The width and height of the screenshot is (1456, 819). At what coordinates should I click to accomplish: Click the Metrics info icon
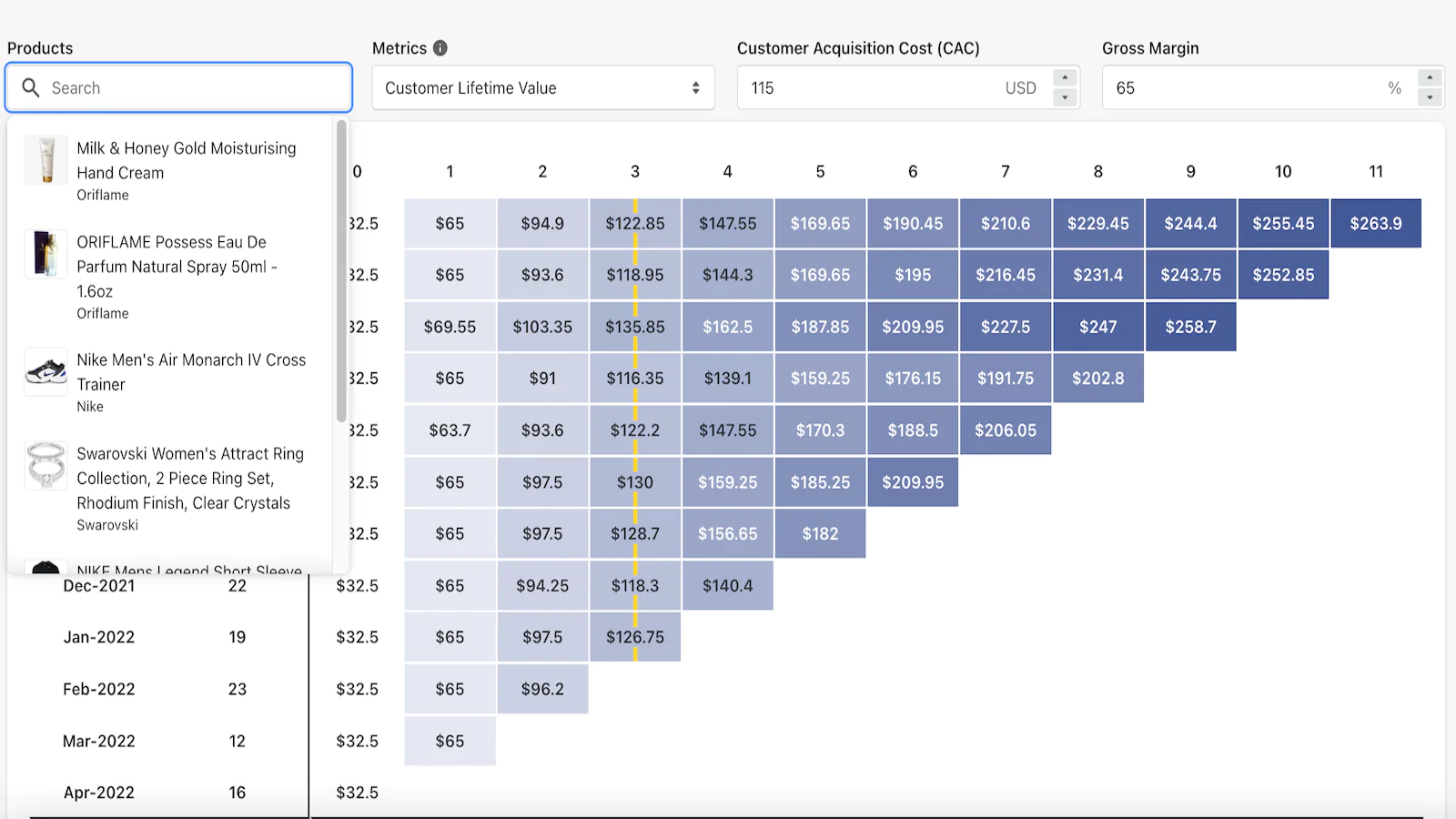tap(440, 48)
